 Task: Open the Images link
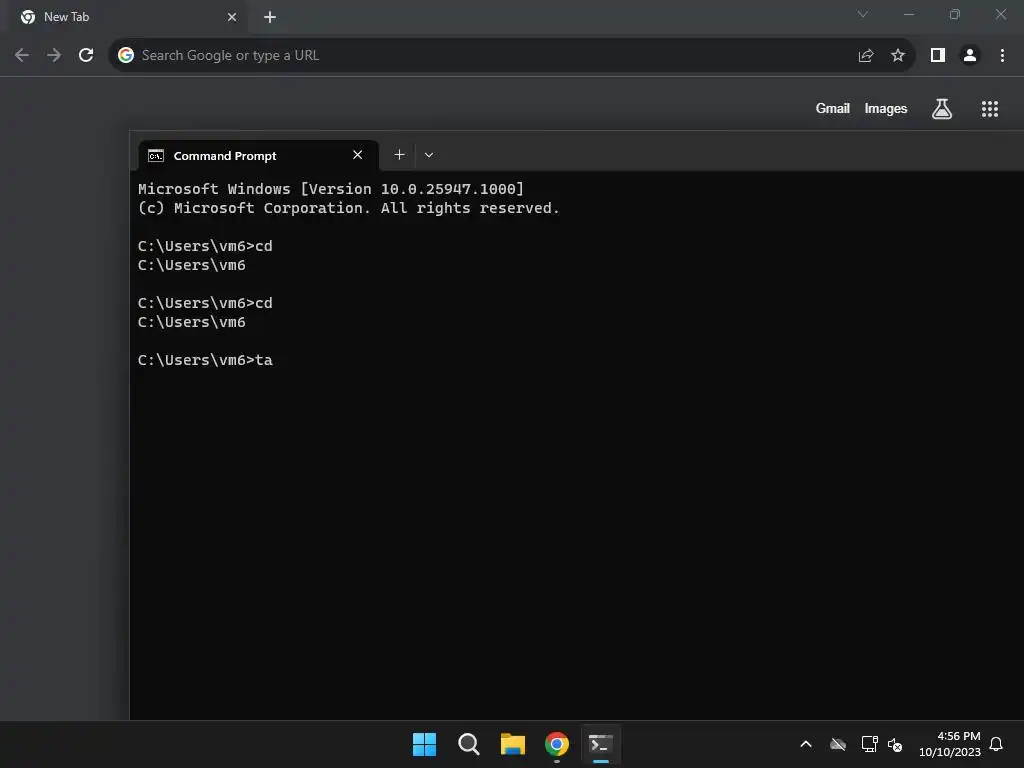[886, 108]
